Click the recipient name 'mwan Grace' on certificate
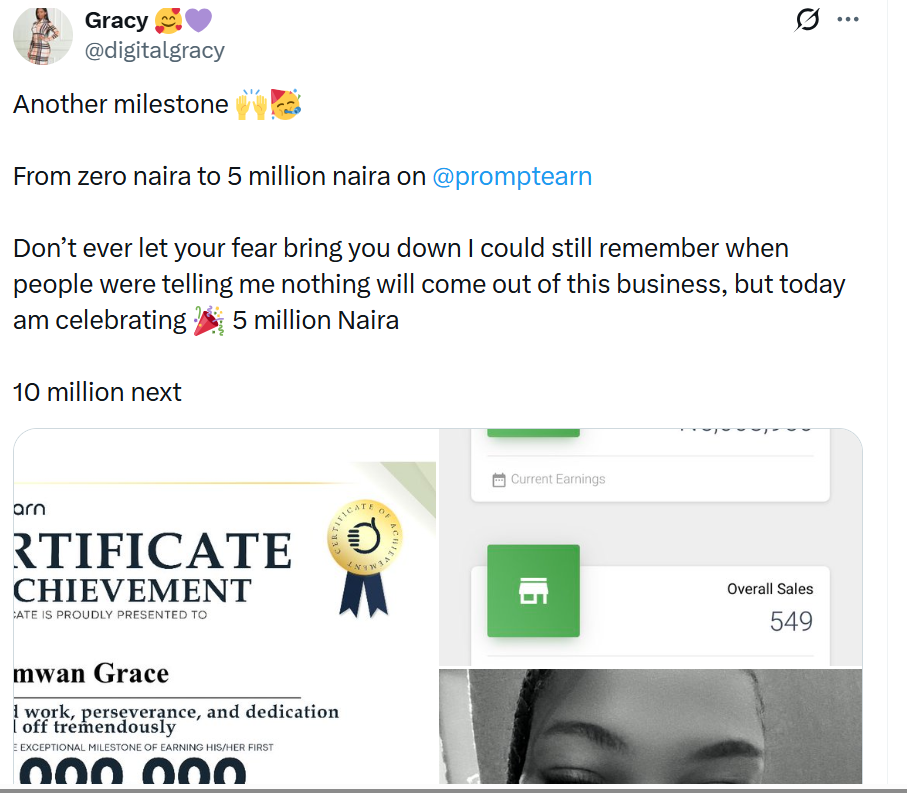Screen dimensions: 907x793 (91, 673)
